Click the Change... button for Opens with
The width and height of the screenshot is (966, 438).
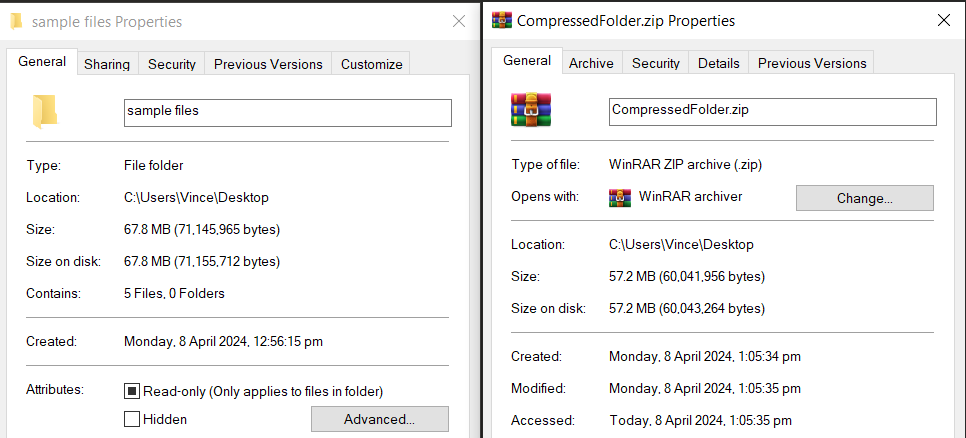[865, 198]
